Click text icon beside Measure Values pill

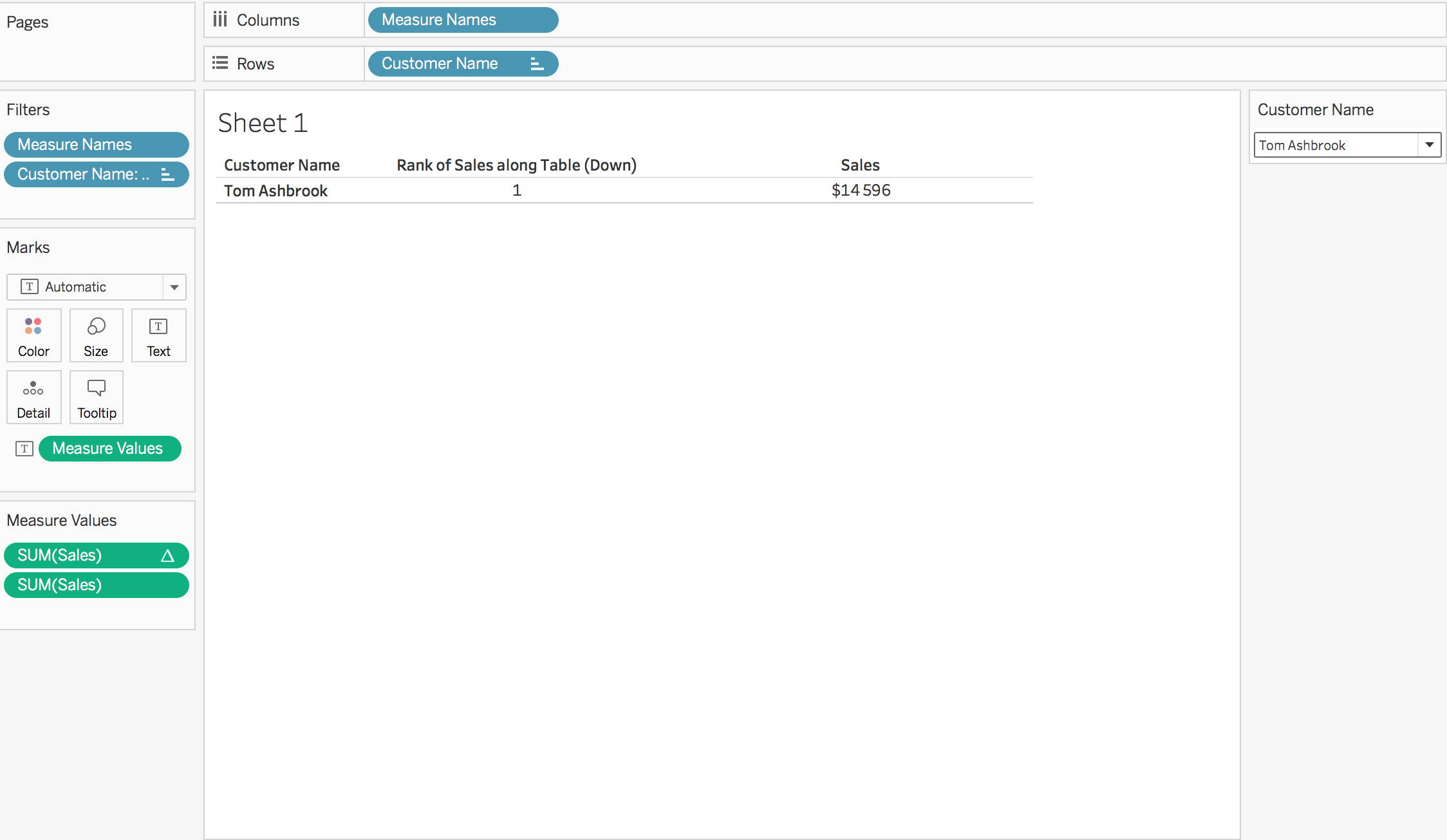click(24, 449)
